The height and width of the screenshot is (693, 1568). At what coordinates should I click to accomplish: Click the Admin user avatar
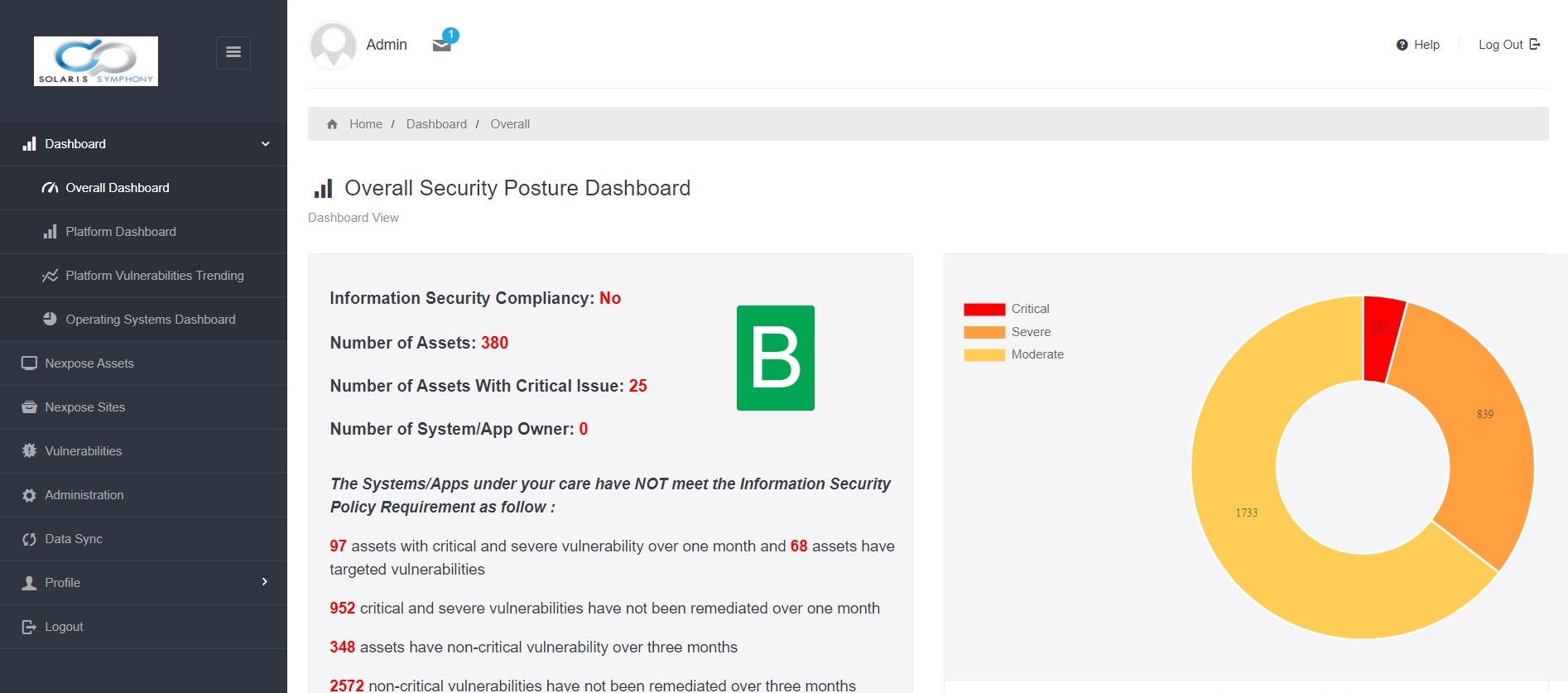333,45
